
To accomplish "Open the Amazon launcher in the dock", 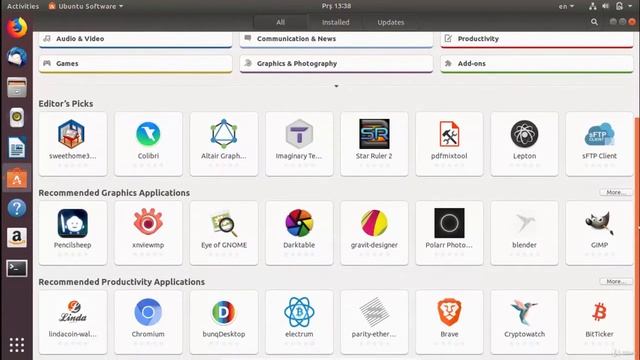I will tap(17, 238).
